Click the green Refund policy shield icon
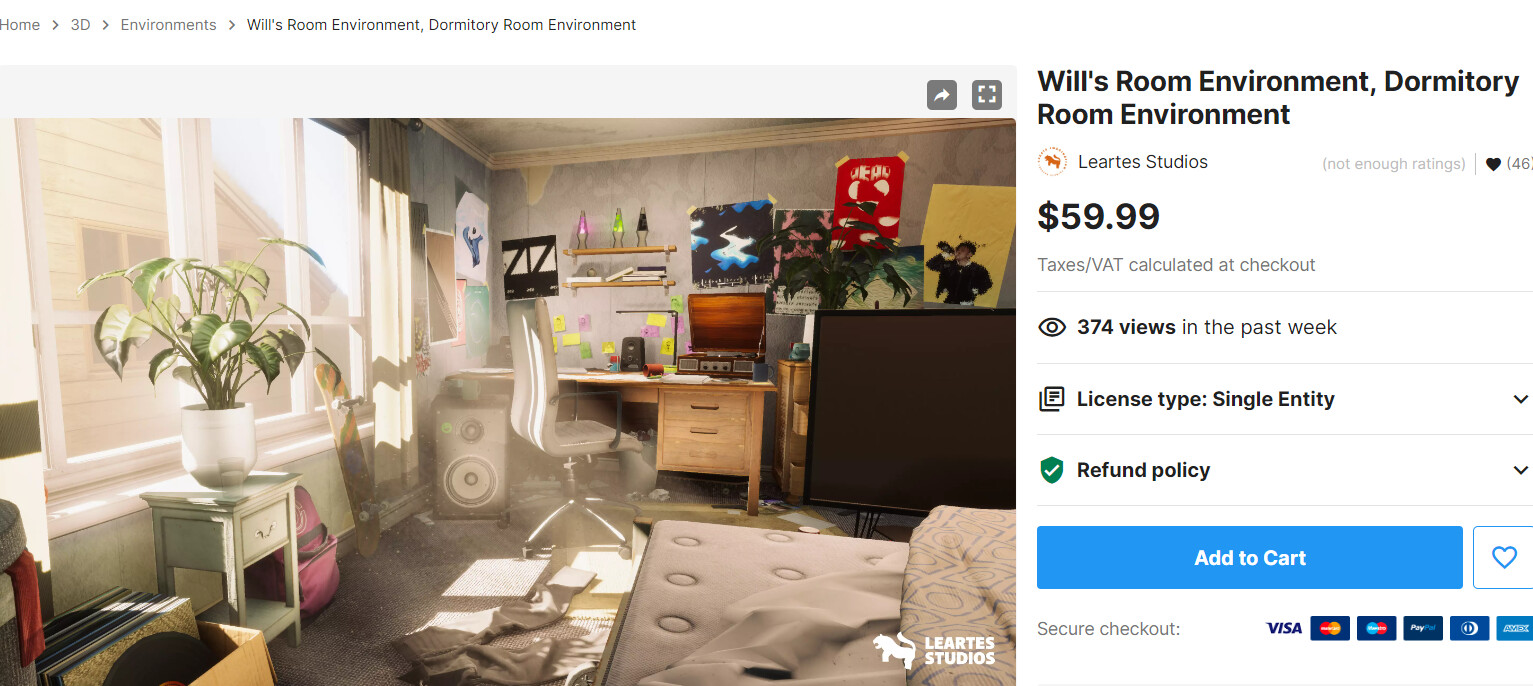This screenshot has height=686, width=1533. [x=1051, y=470]
